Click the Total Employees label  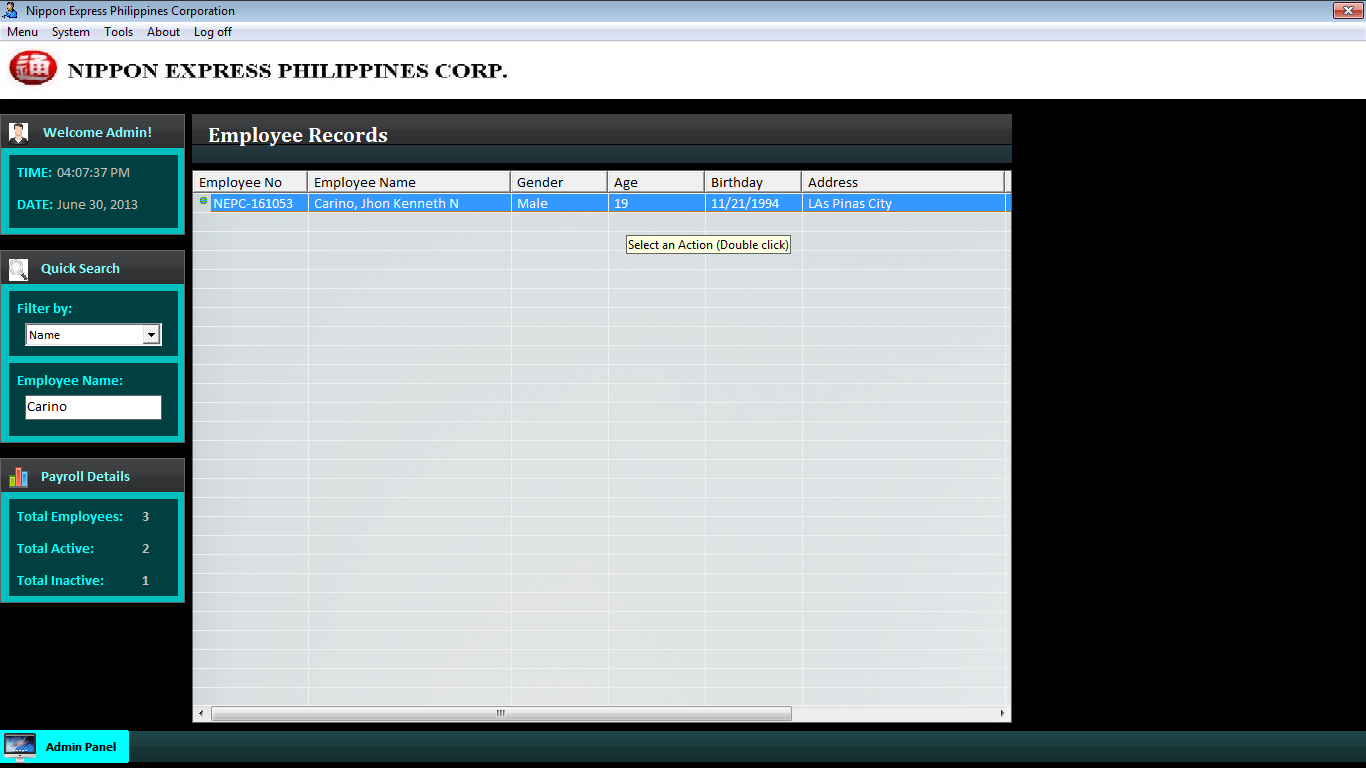(x=70, y=516)
